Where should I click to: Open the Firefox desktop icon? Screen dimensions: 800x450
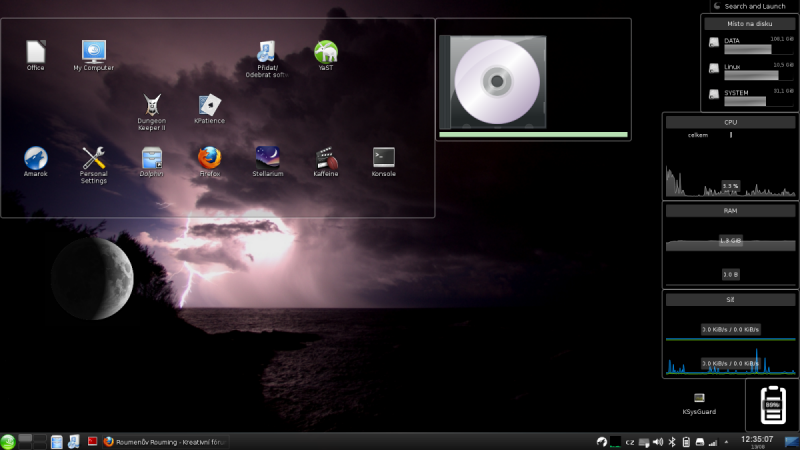click(x=209, y=158)
